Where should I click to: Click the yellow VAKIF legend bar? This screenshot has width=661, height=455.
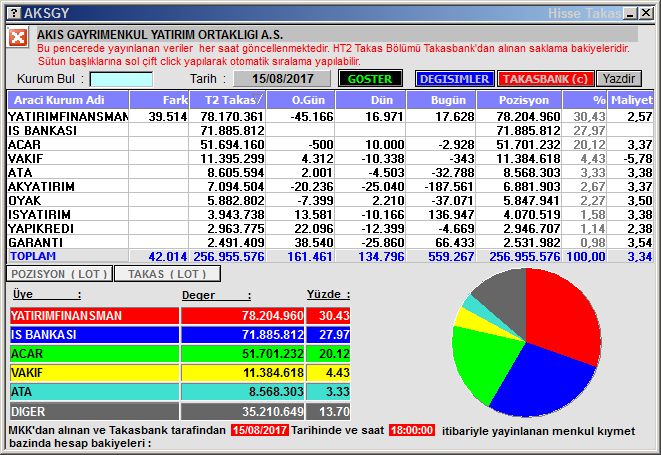[94, 373]
